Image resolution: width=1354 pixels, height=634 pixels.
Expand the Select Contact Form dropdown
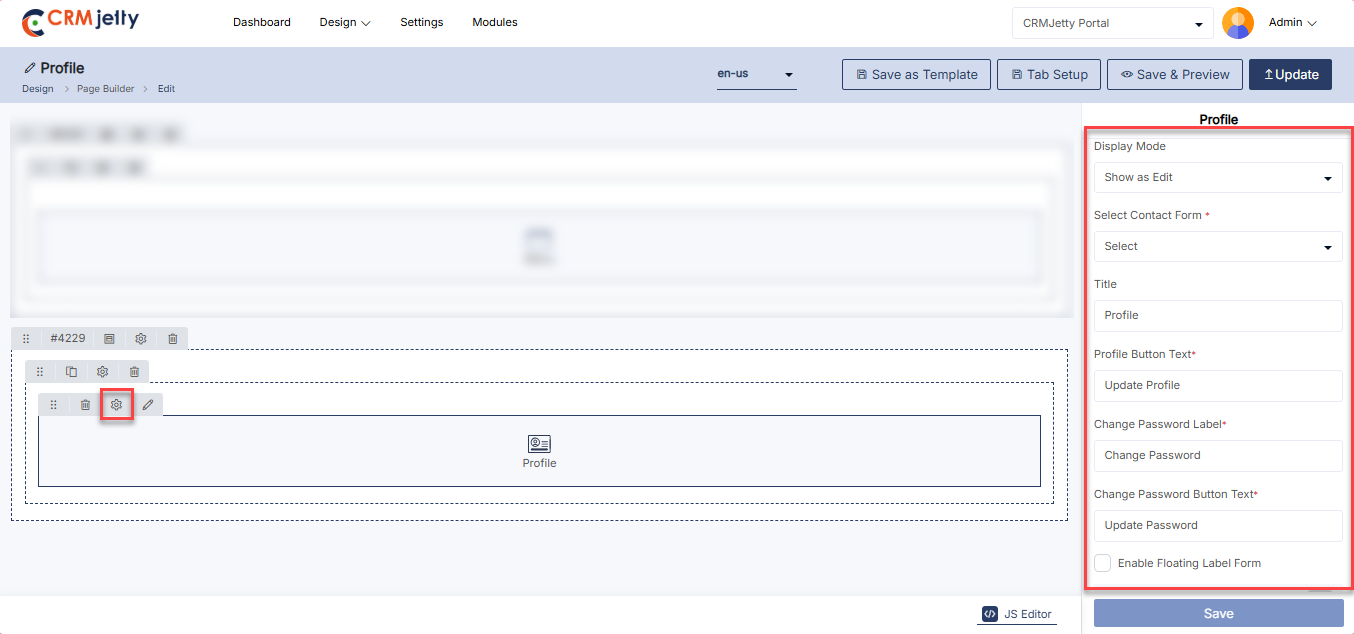tap(1217, 247)
